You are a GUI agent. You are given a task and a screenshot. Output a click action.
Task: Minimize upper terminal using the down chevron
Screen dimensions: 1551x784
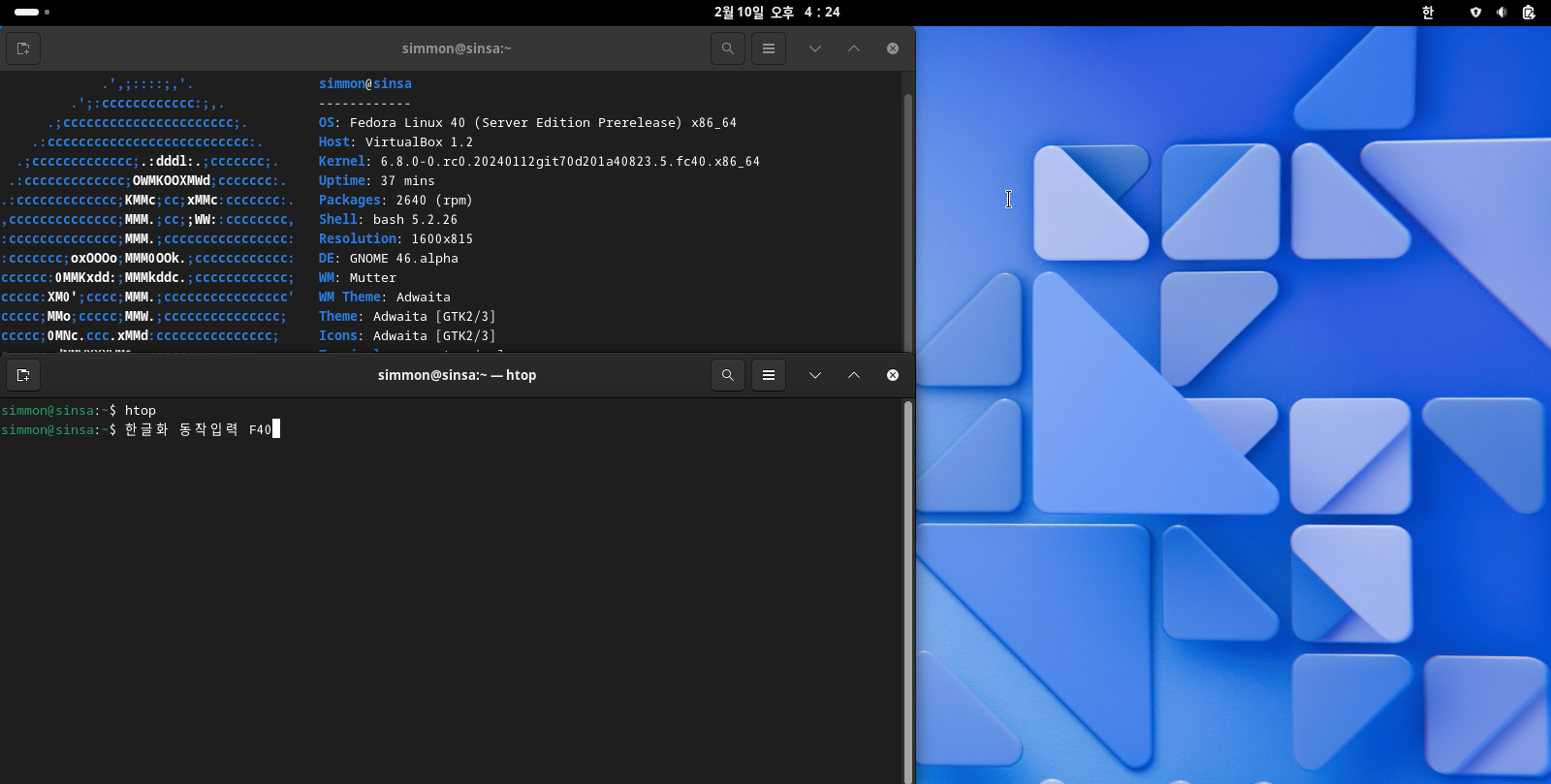(815, 48)
